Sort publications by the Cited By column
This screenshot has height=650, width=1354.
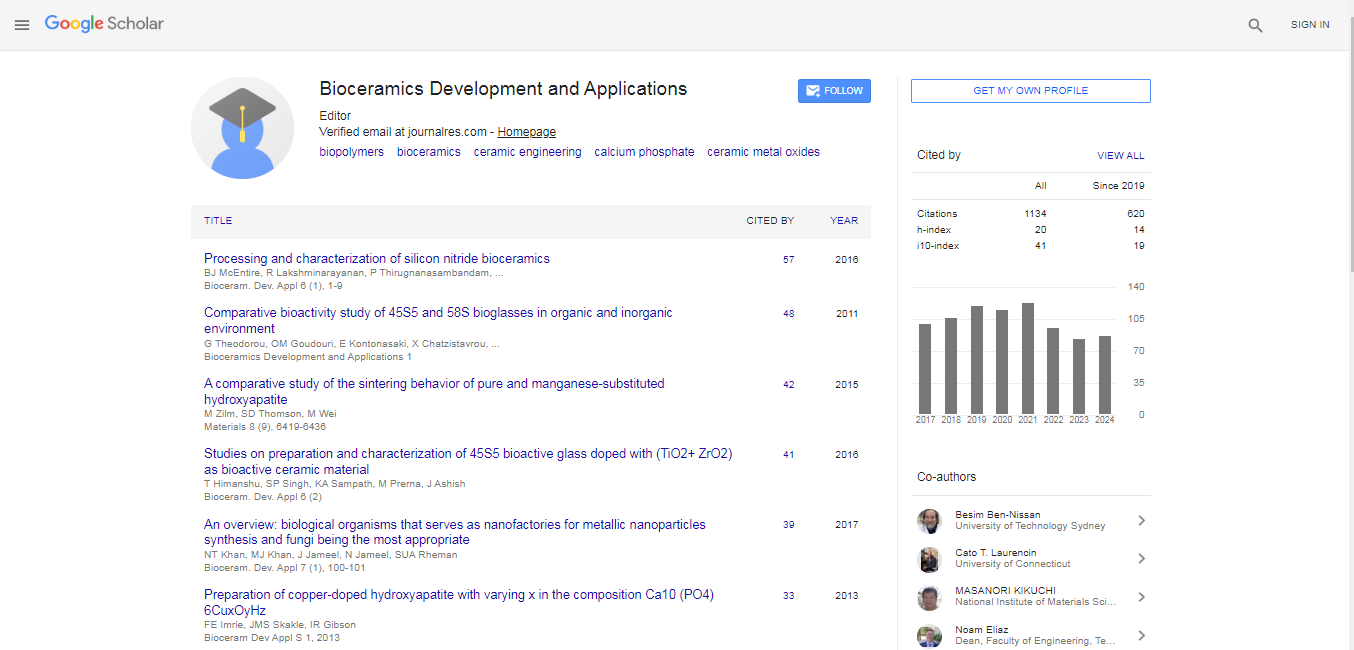click(769, 221)
